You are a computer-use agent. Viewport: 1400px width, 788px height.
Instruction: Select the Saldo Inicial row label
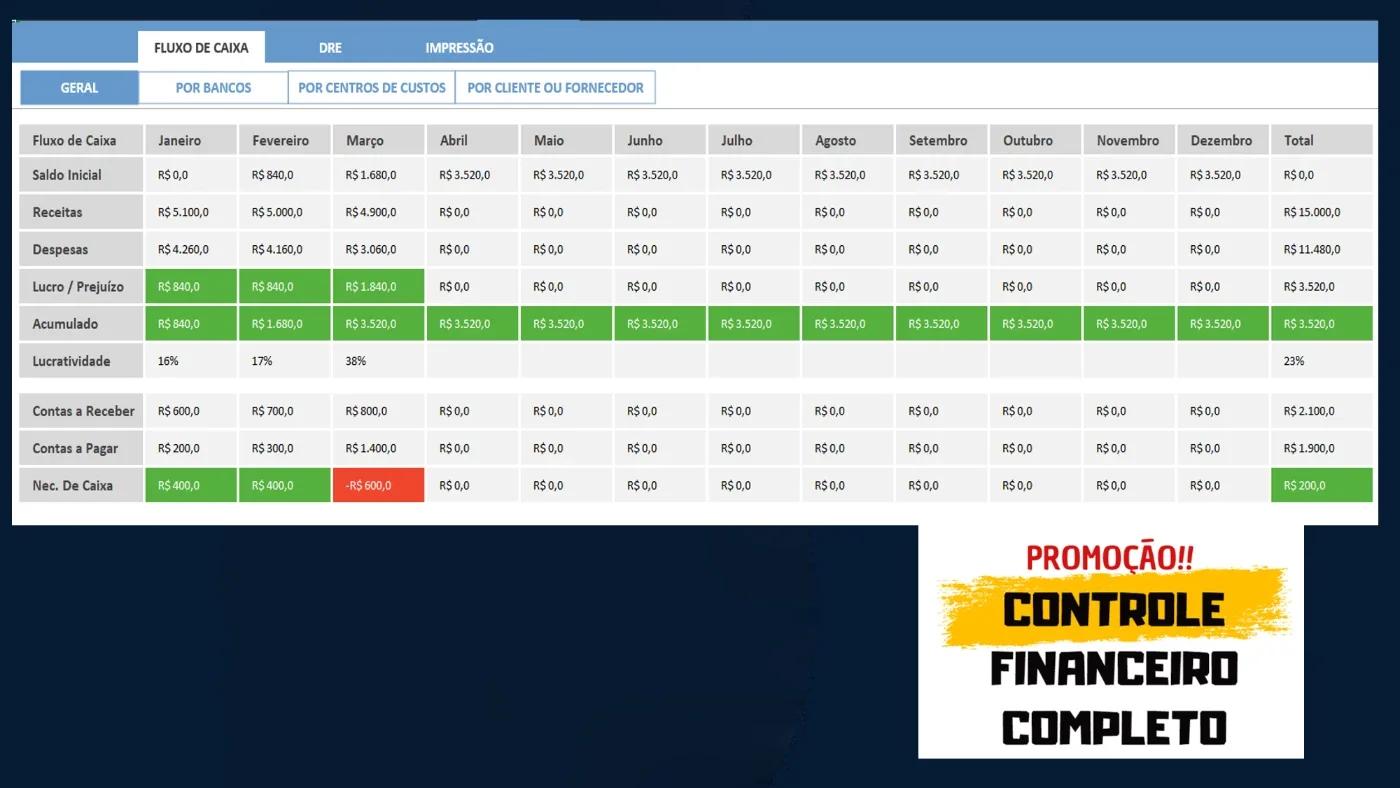click(x=81, y=175)
